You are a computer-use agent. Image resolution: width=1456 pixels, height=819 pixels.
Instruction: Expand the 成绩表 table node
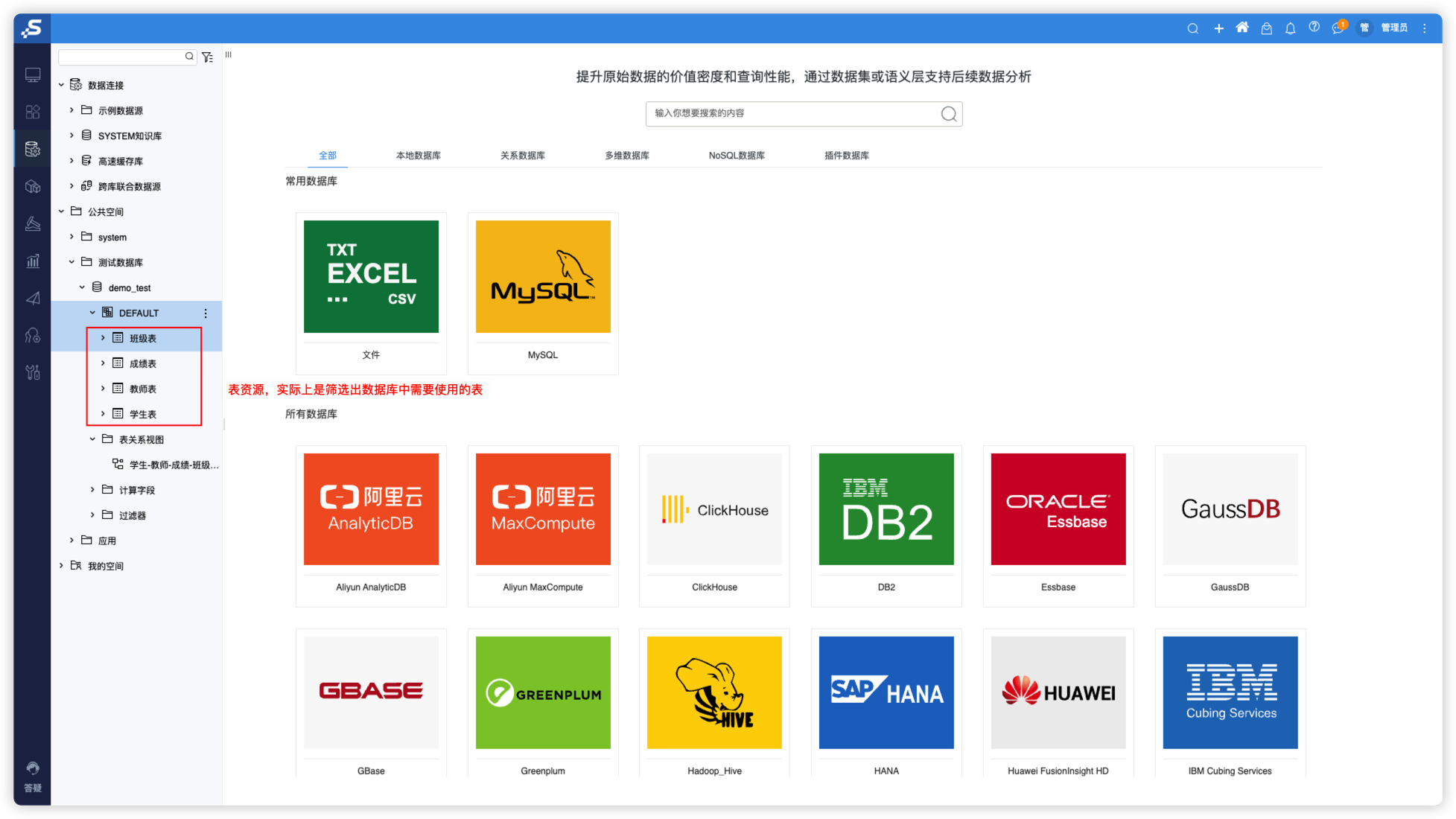tap(103, 363)
